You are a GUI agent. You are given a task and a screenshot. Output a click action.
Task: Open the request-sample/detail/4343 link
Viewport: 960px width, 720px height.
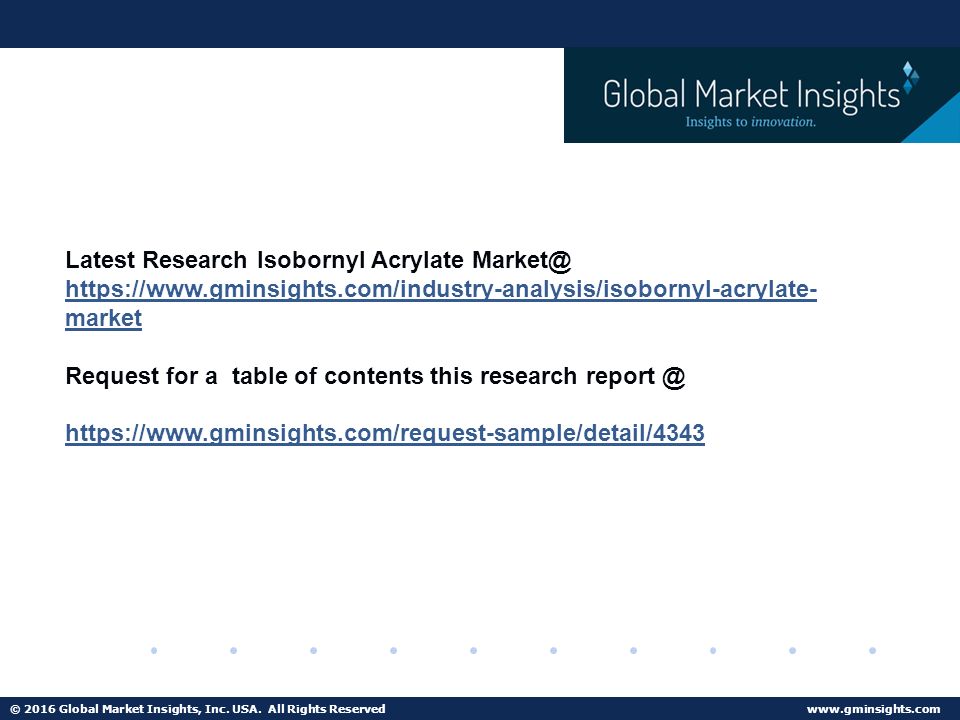384,433
